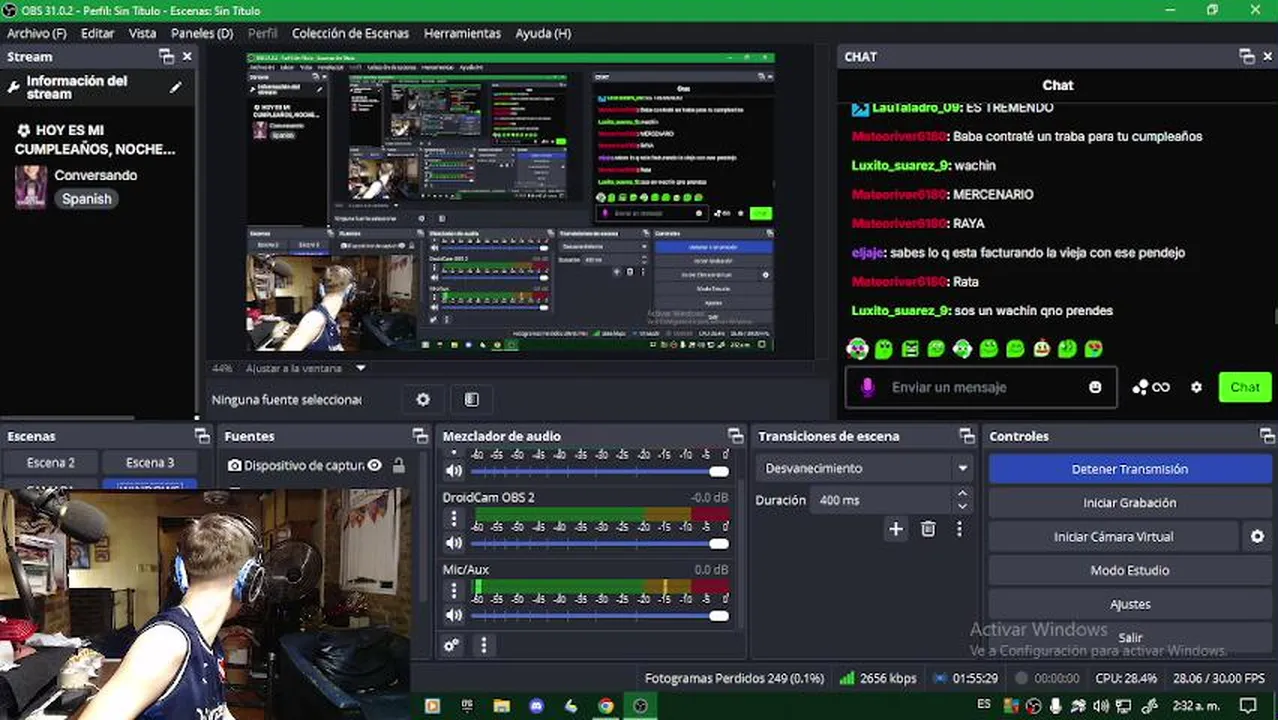Image resolution: width=1278 pixels, height=720 pixels.
Task: Click the Duración 400 ms field
Action: click(882, 500)
